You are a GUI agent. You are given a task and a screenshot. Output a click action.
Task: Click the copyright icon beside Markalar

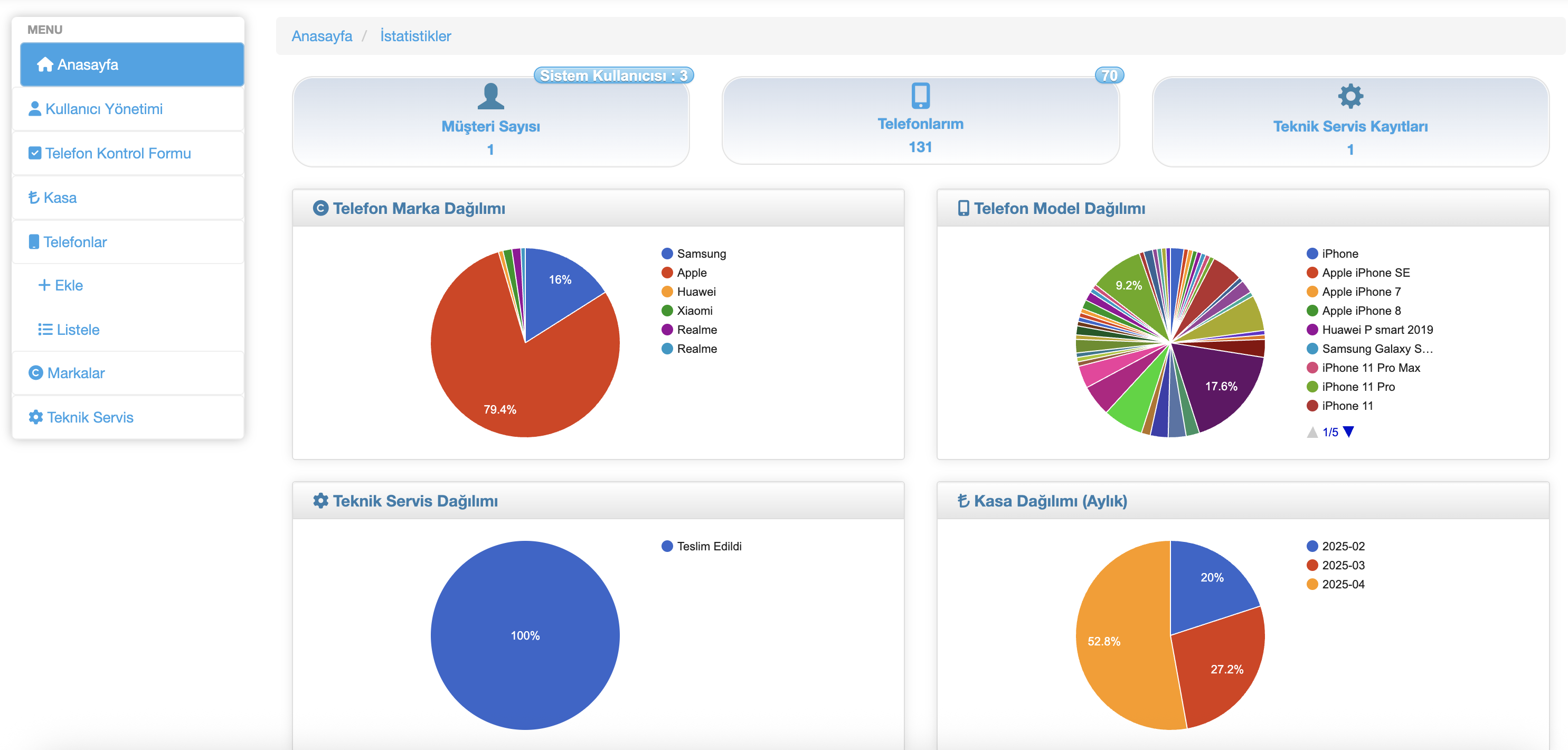coord(35,372)
